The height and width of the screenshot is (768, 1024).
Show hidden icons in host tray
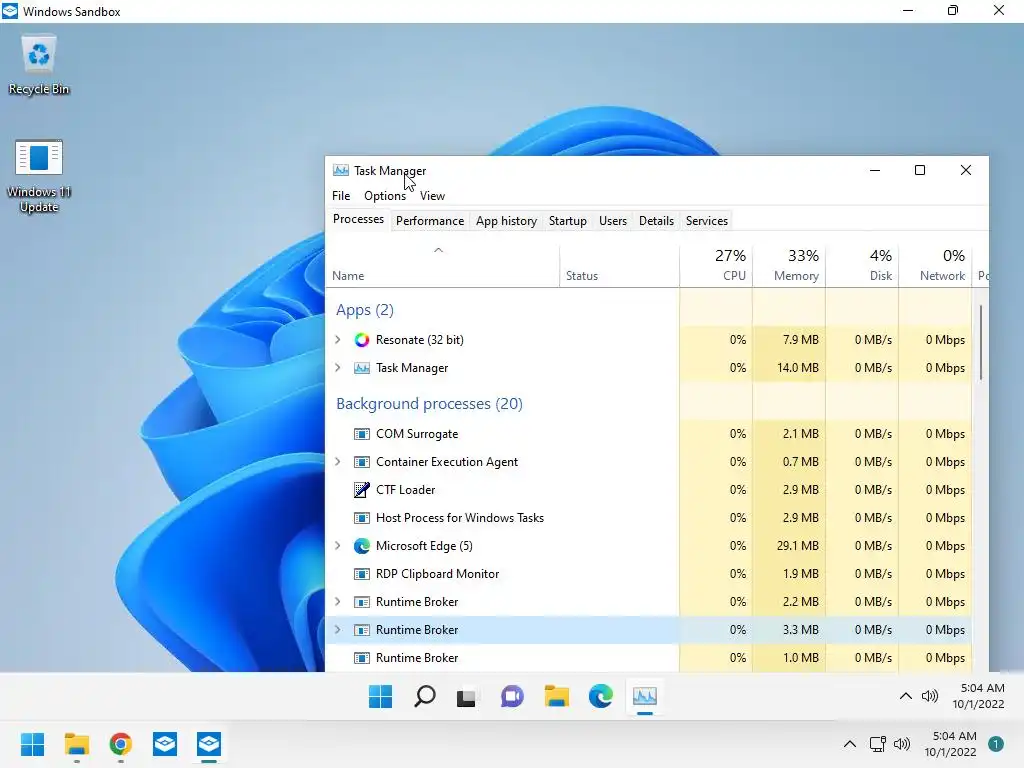point(850,744)
